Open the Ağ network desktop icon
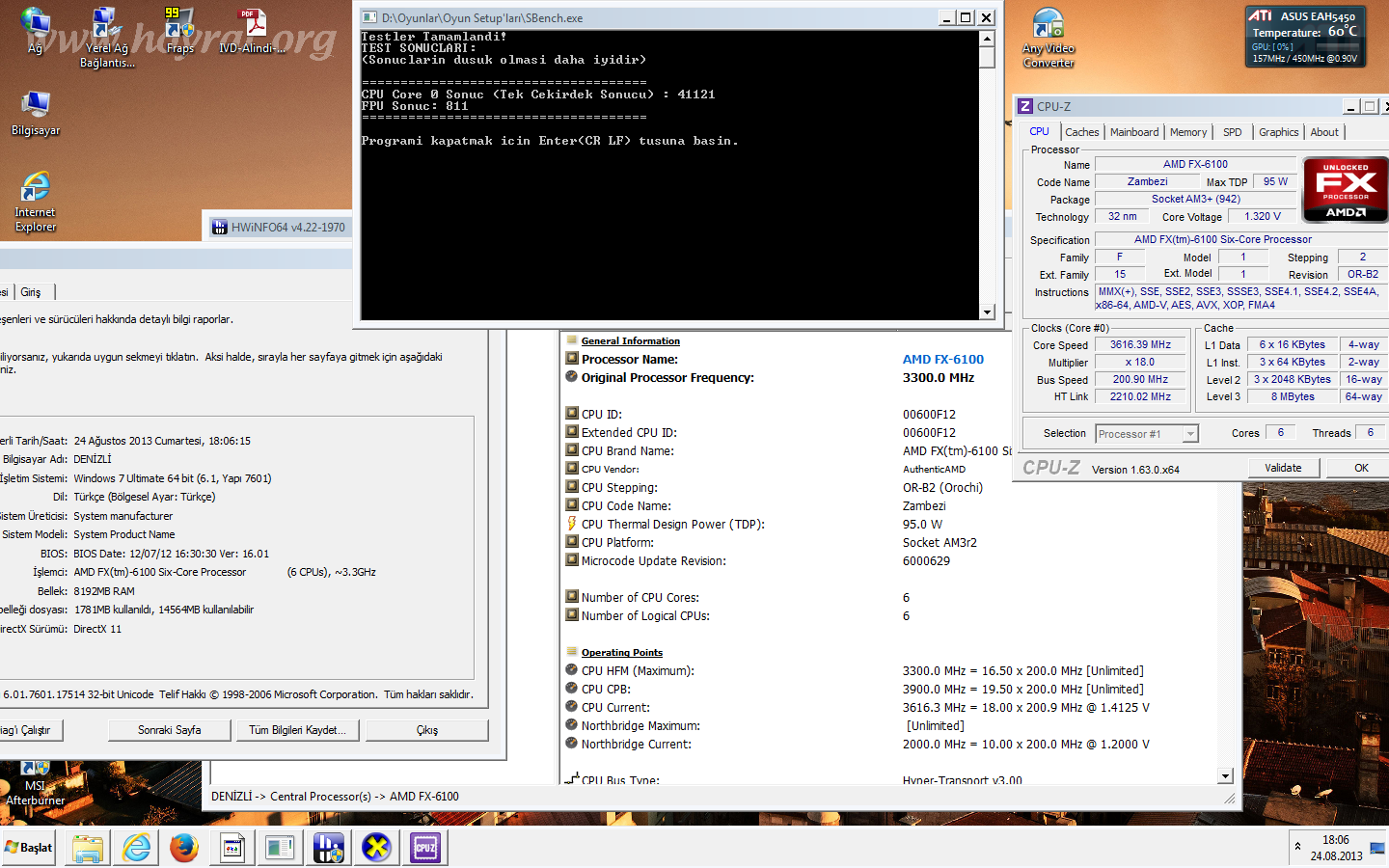 pos(35,31)
